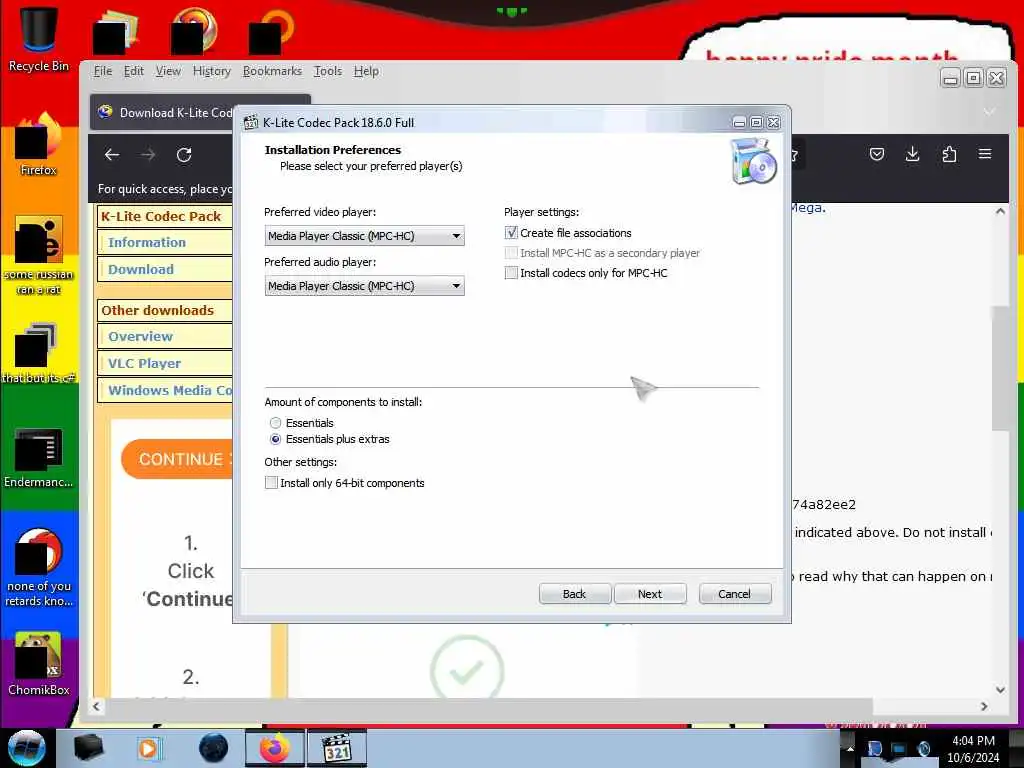Open 'some russian ran a rat' desktop icon

click(39, 255)
